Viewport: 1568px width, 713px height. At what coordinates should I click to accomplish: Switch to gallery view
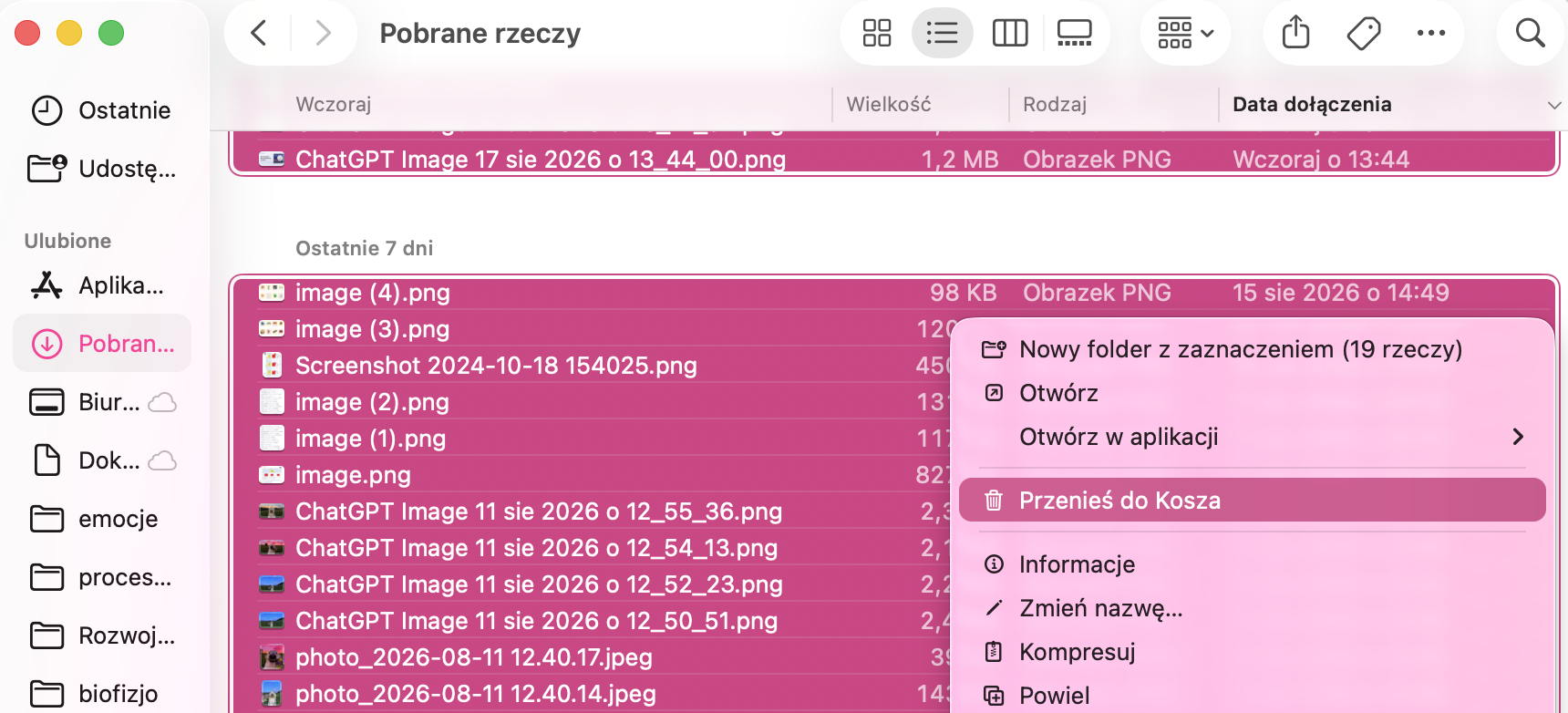1074,34
